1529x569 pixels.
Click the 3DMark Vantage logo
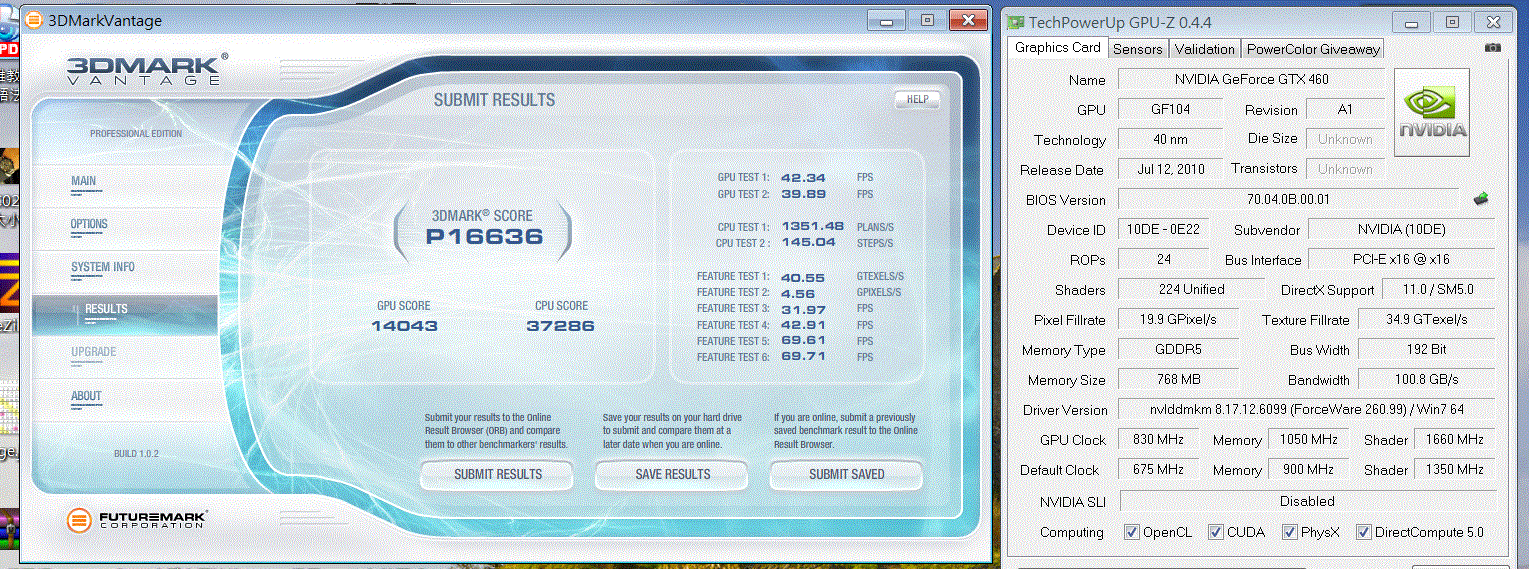point(148,70)
